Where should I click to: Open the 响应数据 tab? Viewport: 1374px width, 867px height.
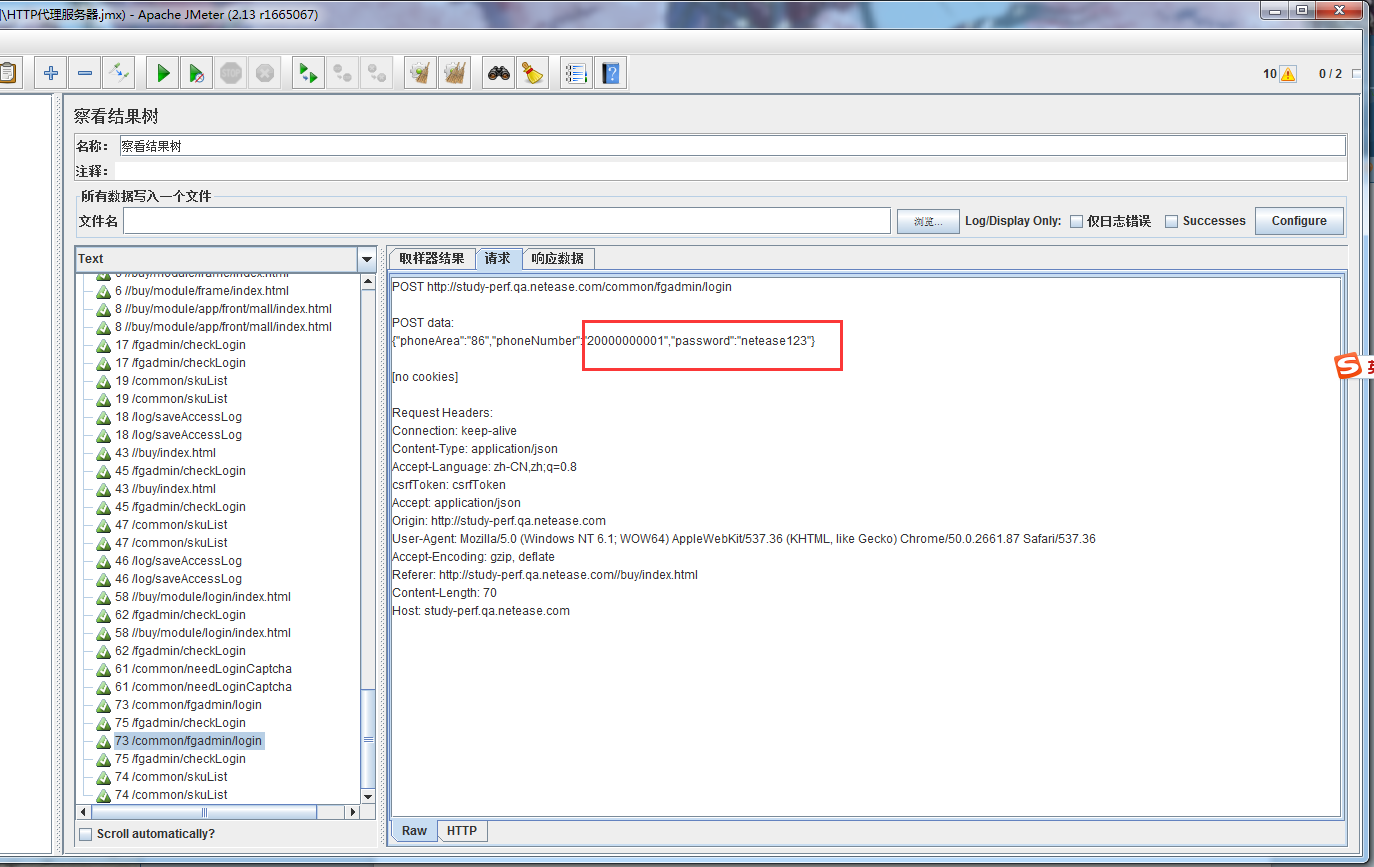[x=558, y=258]
